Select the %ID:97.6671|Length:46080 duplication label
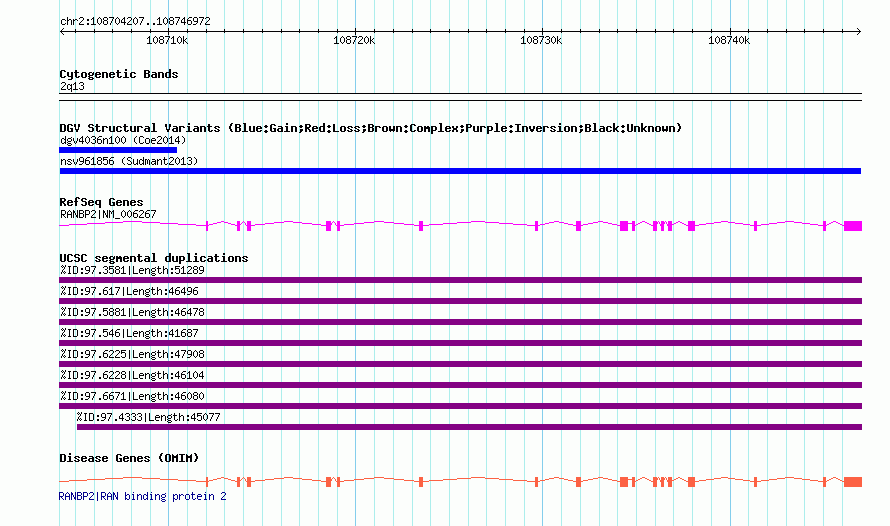 [x=132, y=396]
